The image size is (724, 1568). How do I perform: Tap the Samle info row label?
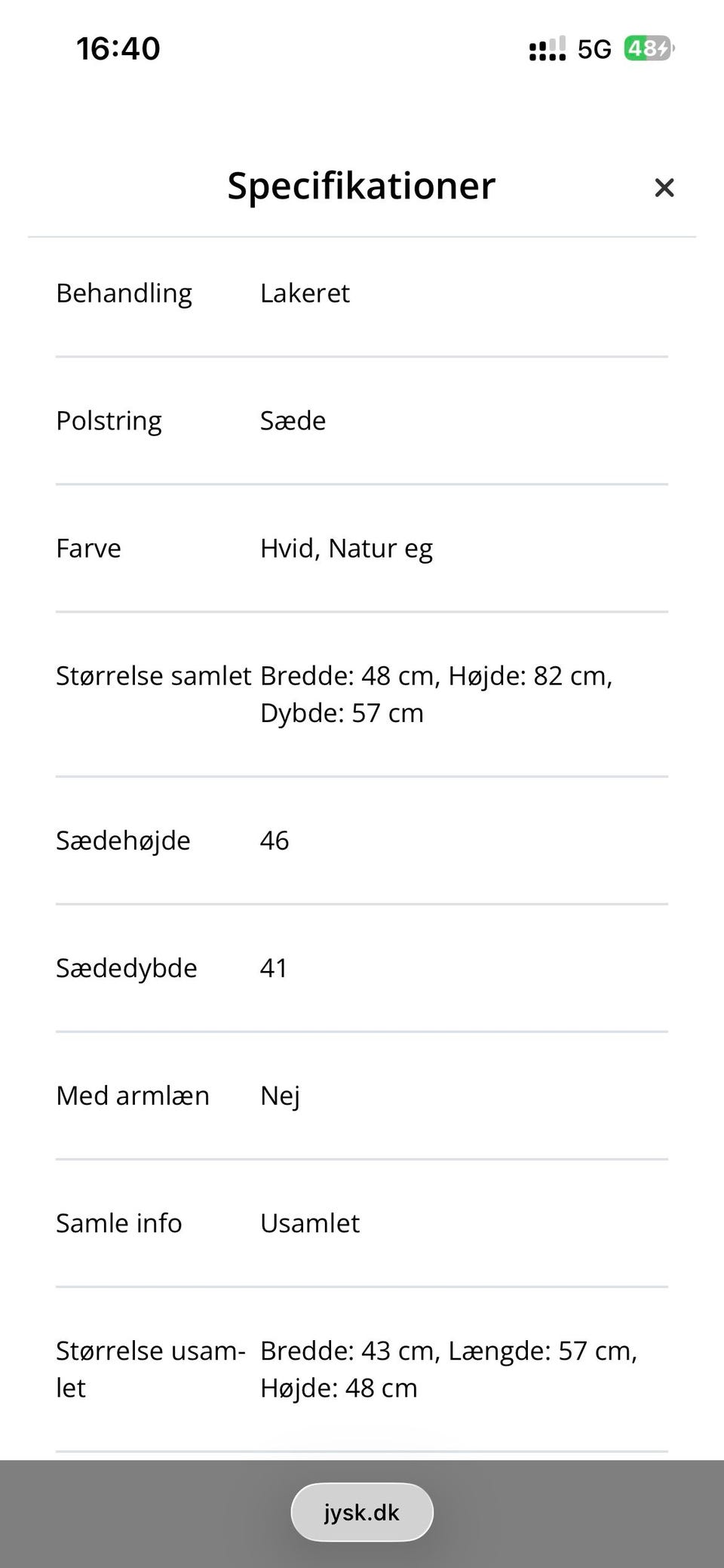(119, 1223)
